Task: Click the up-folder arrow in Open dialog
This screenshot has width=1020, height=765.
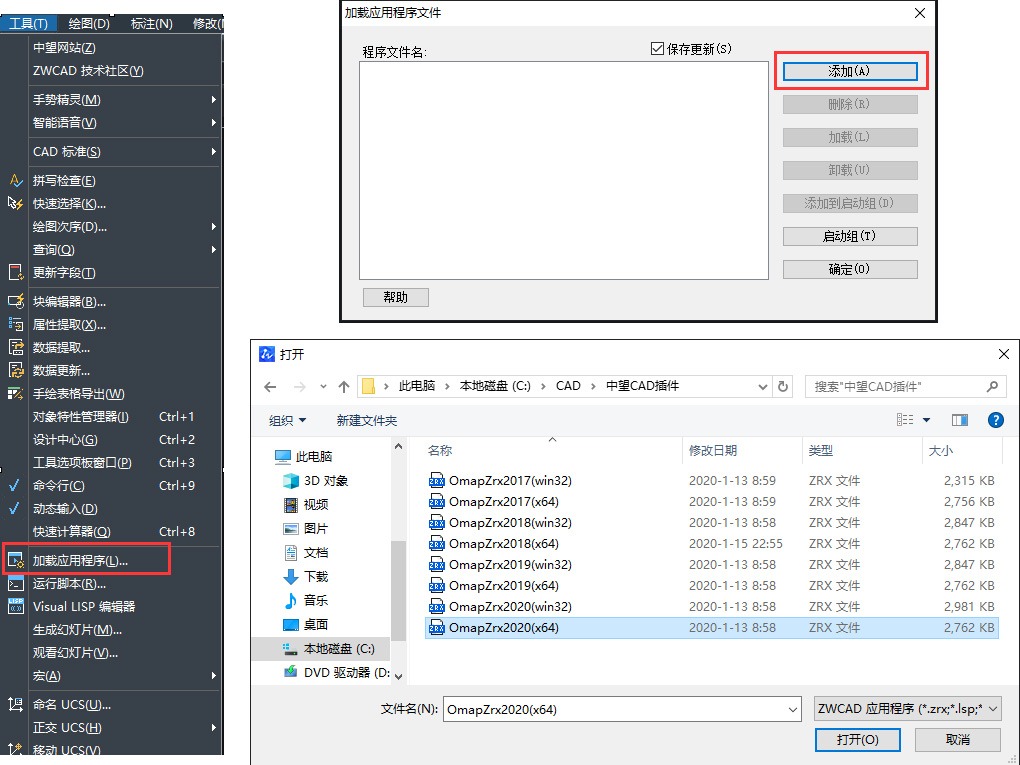Action: [x=344, y=386]
